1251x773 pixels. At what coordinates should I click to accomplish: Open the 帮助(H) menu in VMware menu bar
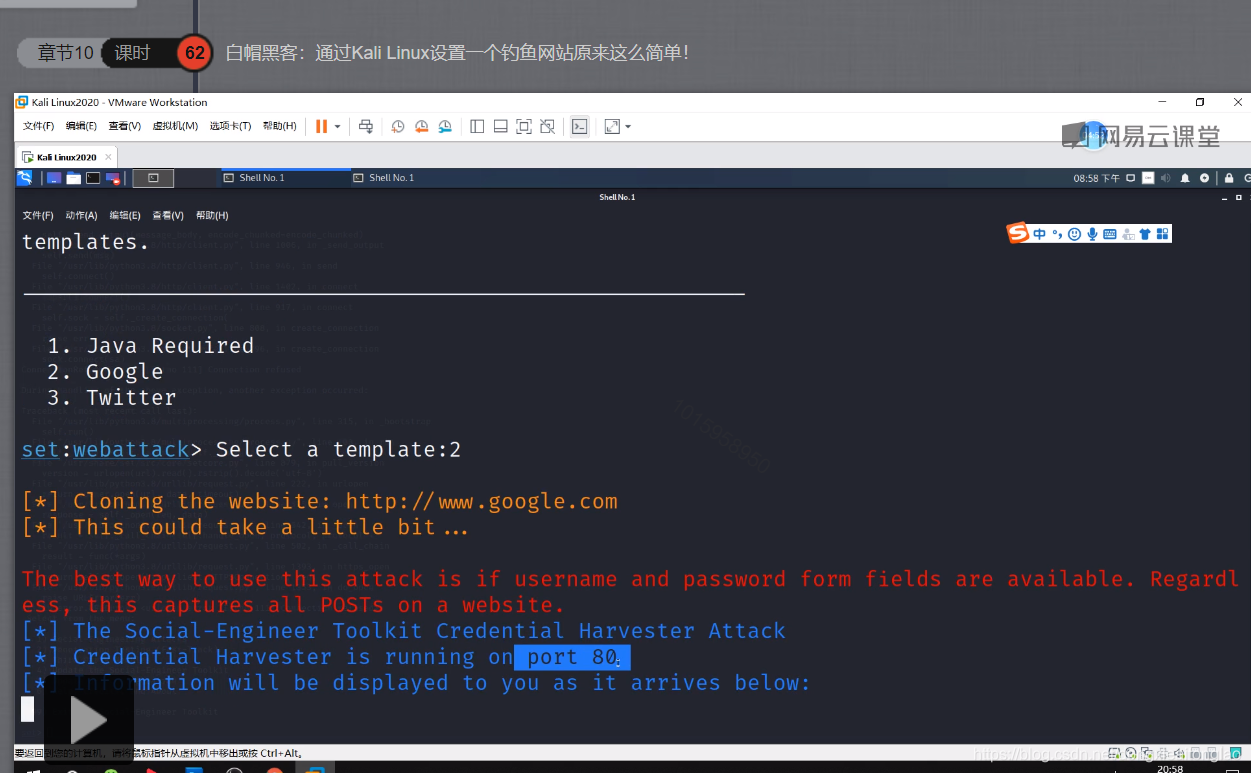pos(279,127)
